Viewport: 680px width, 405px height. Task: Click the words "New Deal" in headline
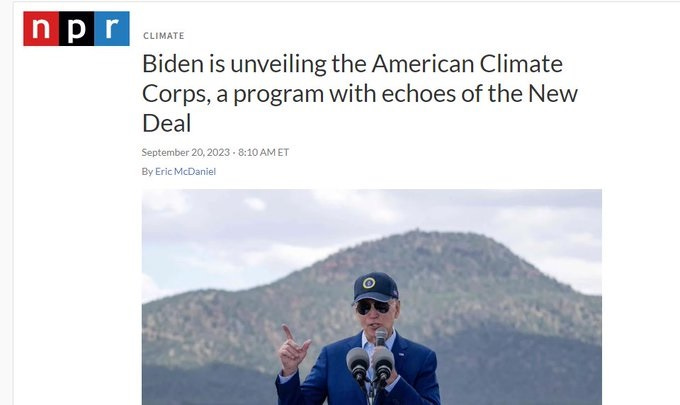coord(360,108)
